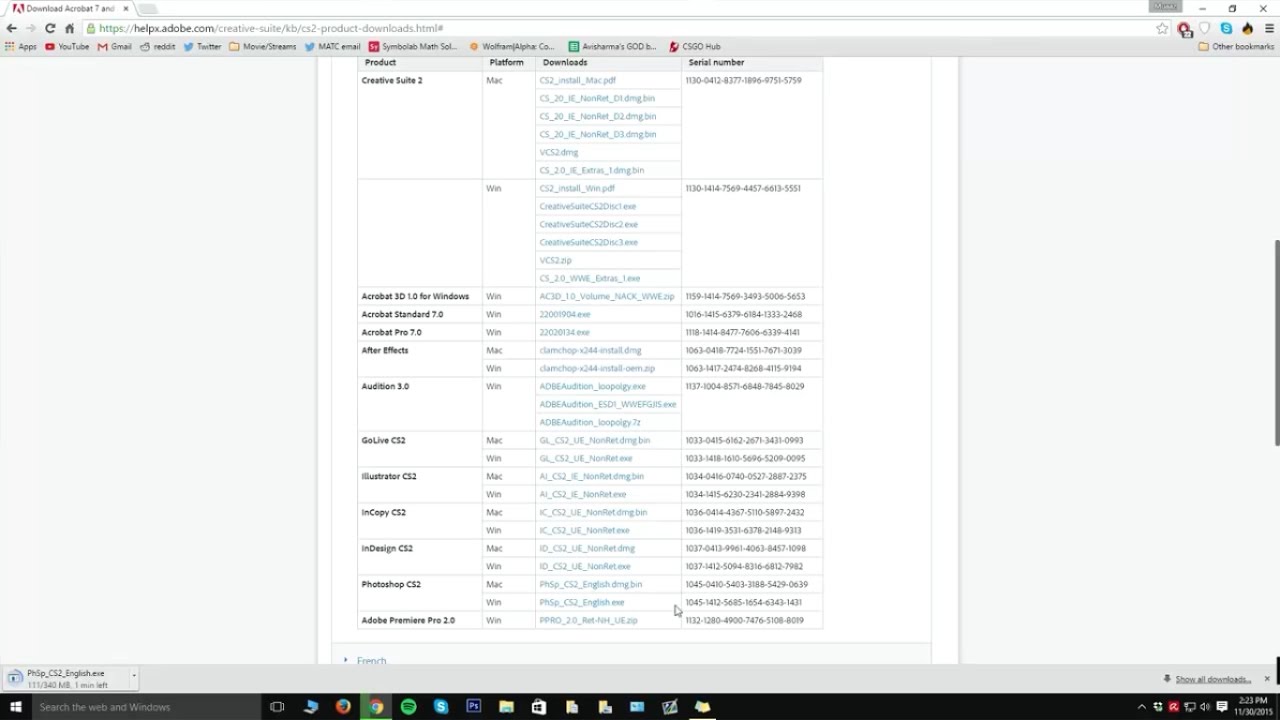Download CreativeSuiteCS2Disc1.exe

tap(587, 206)
